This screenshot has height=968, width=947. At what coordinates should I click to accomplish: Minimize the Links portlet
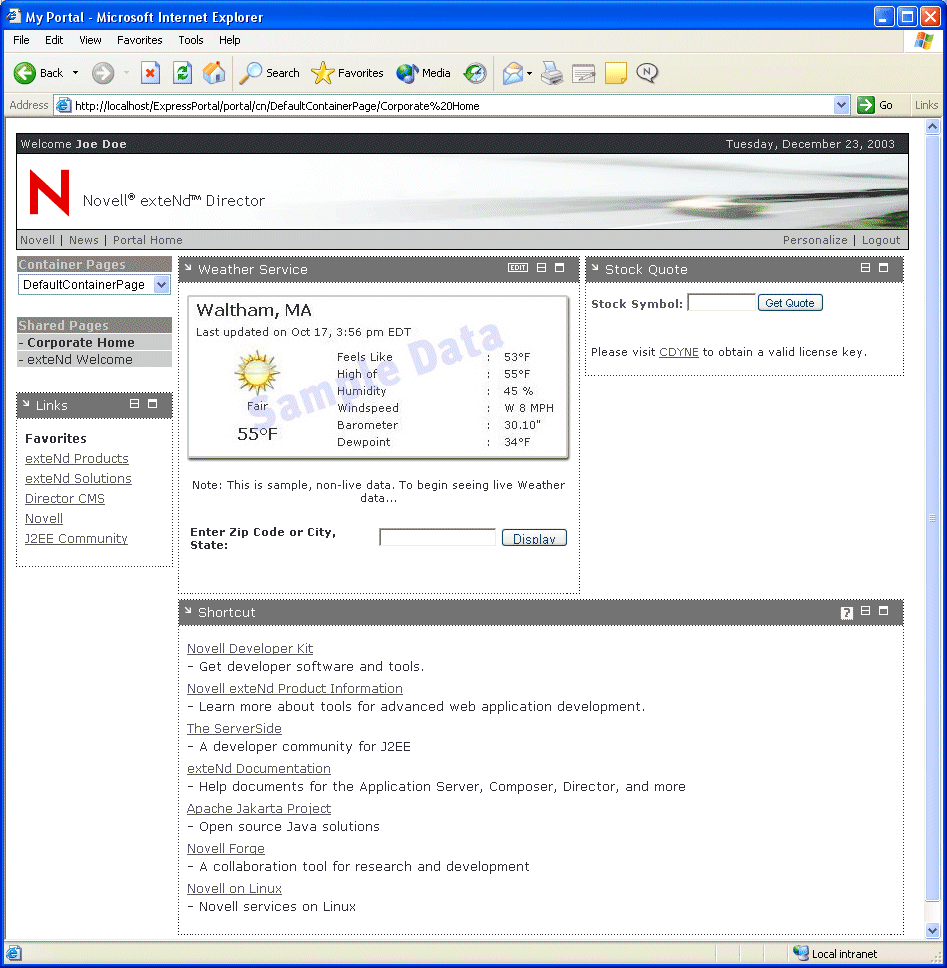click(x=134, y=404)
